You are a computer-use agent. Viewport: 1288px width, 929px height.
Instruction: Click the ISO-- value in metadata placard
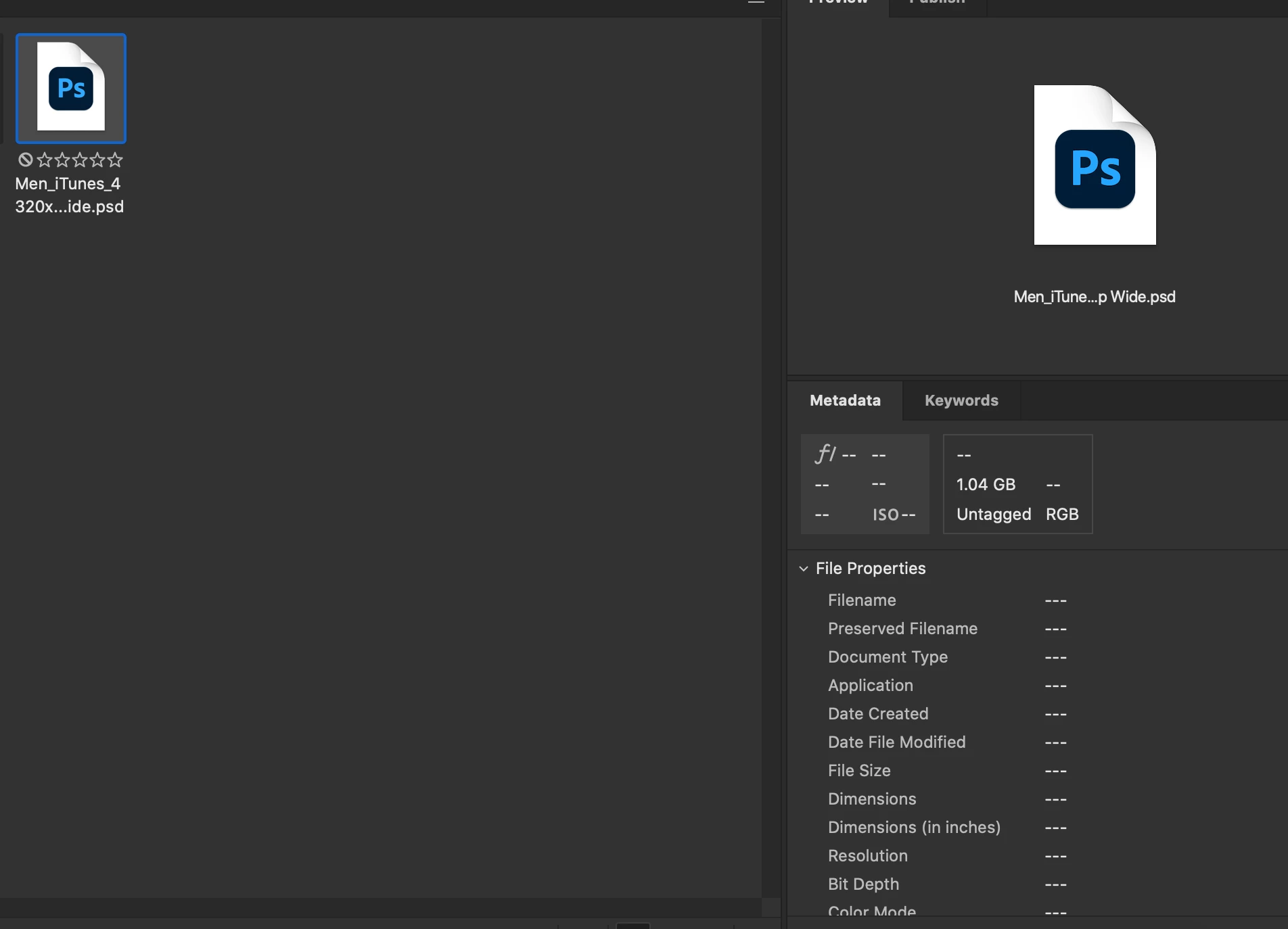pos(894,515)
